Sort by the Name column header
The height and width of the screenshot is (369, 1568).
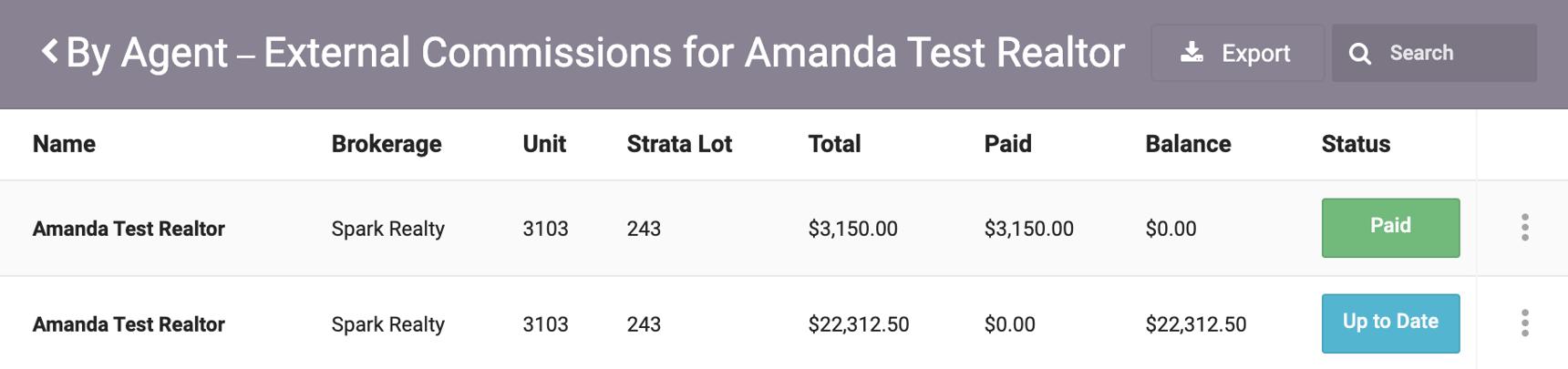64,144
